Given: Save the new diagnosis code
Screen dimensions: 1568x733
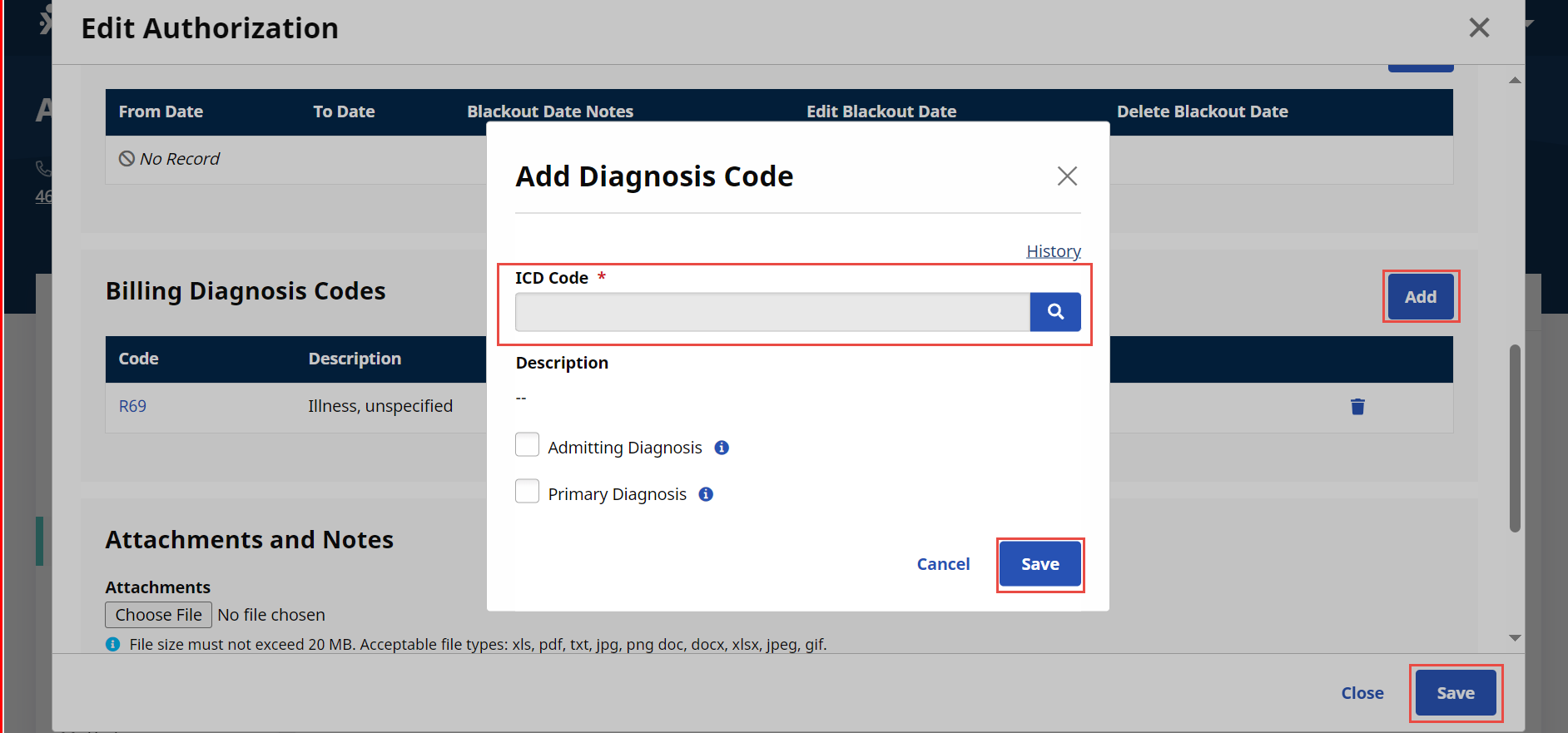Looking at the screenshot, I should 1040,564.
